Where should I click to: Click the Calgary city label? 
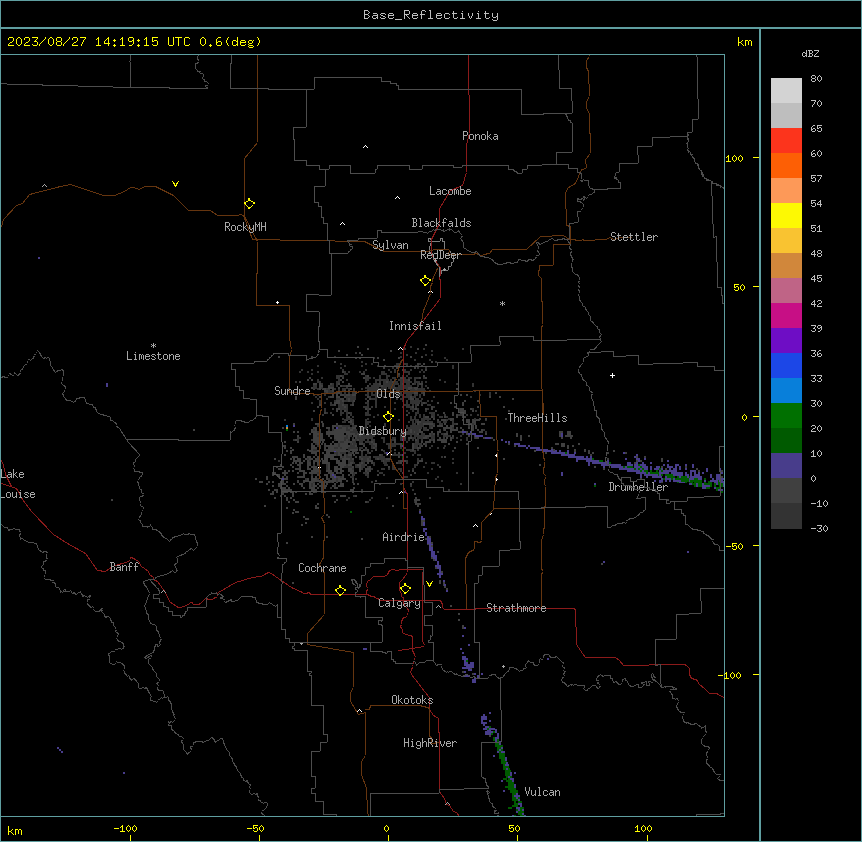[x=399, y=603]
